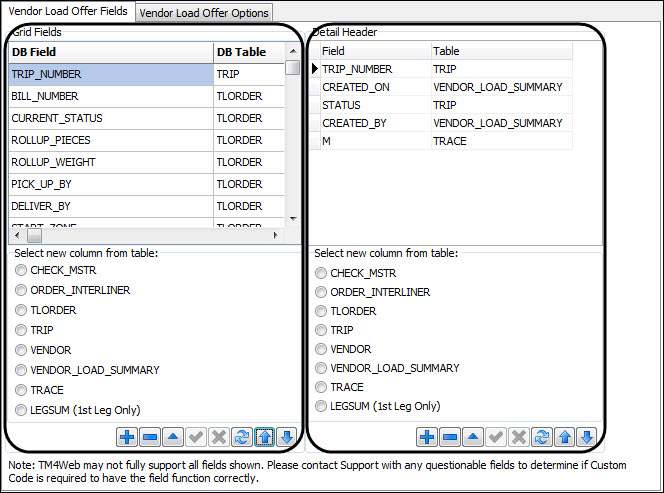The width and height of the screenshot is (664, 493).
Task: Click the remove (minus) button under Grid Fields
Action: tap(149, 437)
